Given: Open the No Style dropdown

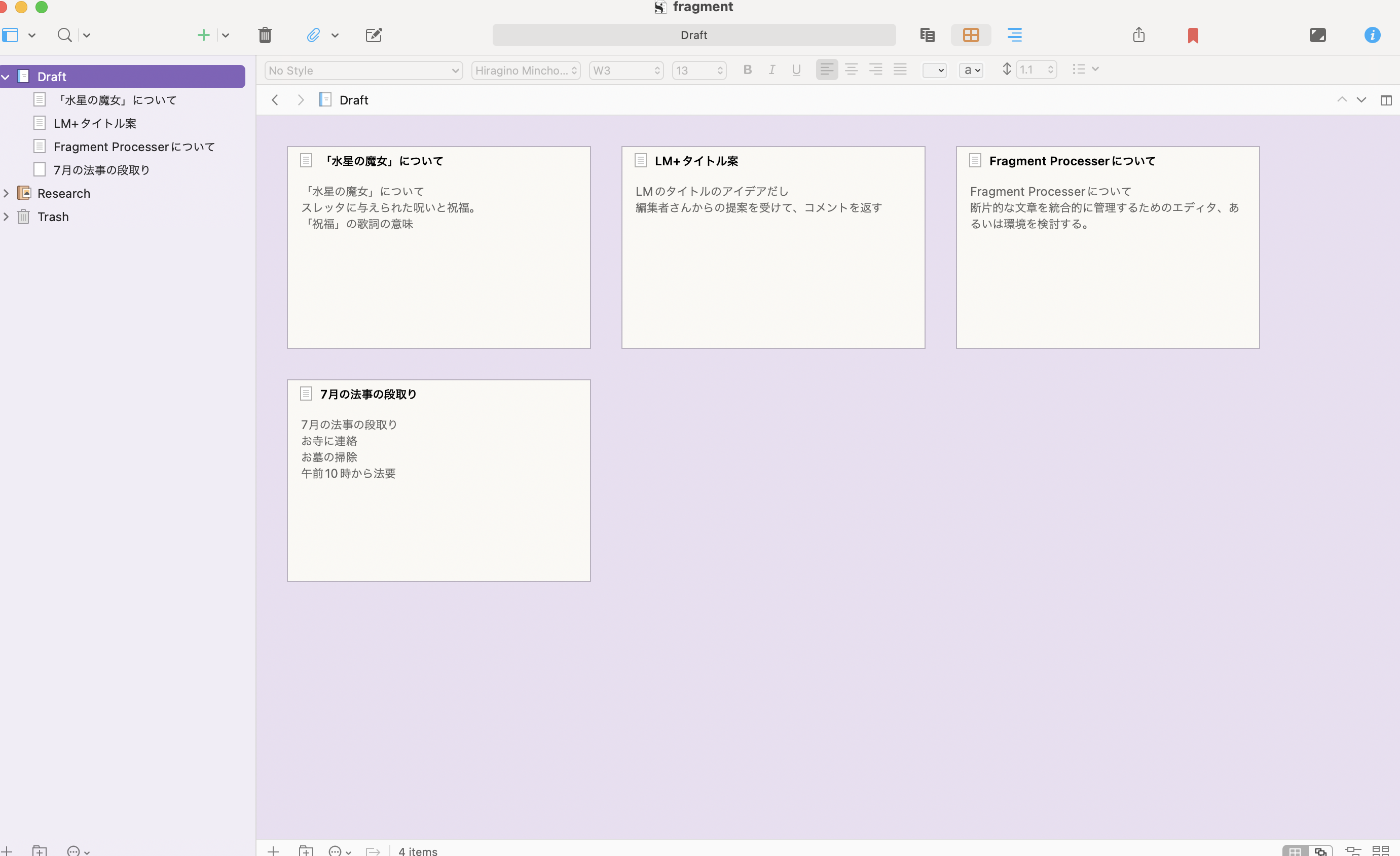Looking at the screenshot, I should coord(363,70).
